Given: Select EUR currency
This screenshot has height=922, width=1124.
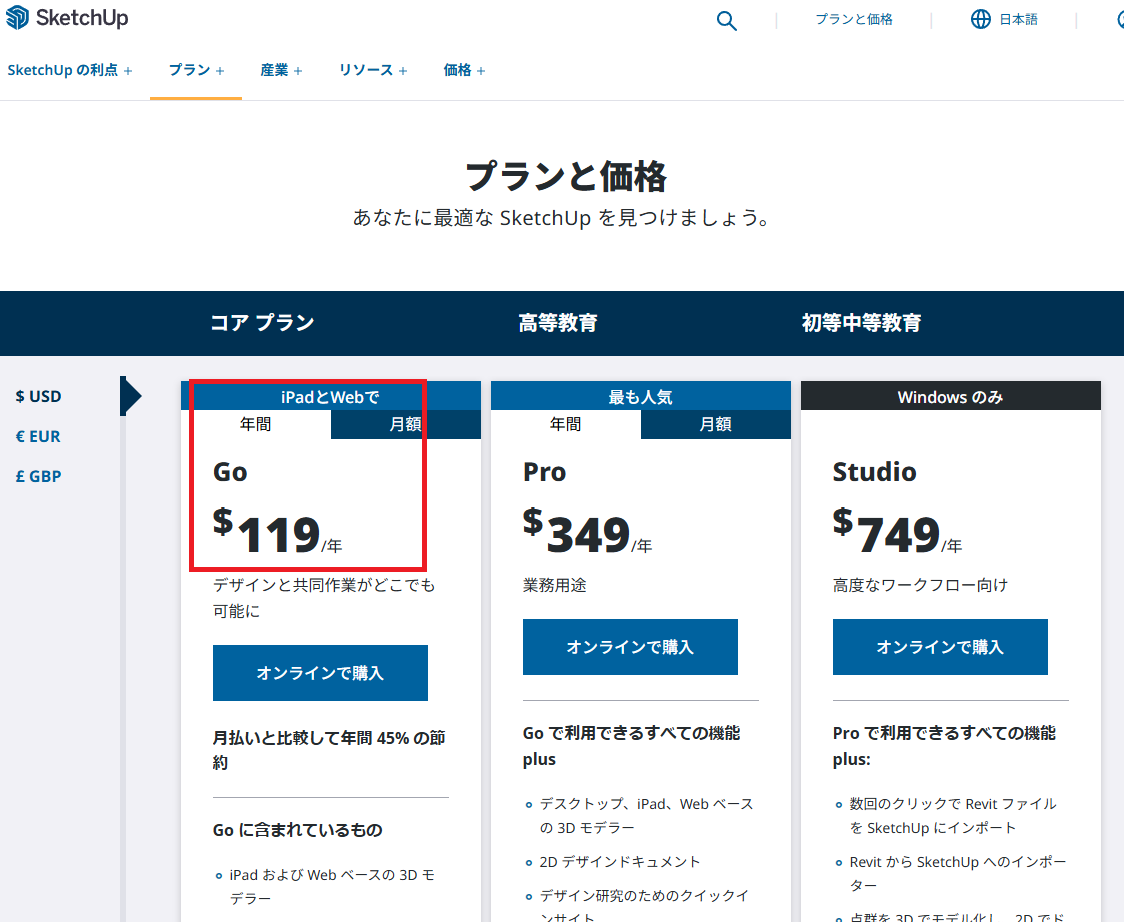Looking at the screenshot, I should (38, 437).
